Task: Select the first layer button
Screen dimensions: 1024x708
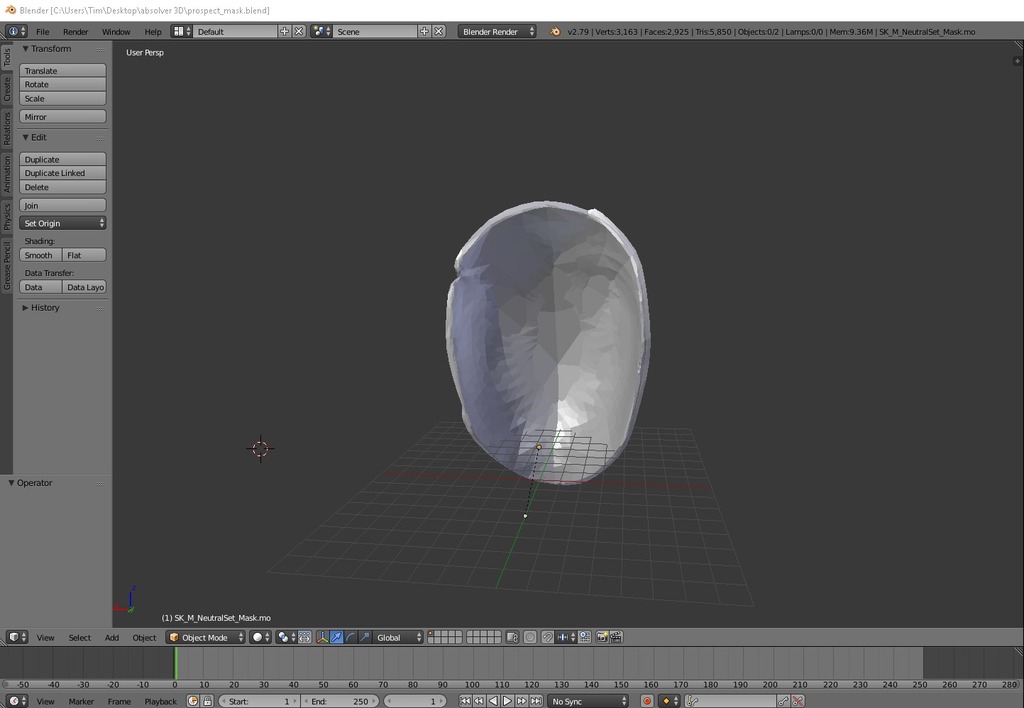Action: click(432, 634)
